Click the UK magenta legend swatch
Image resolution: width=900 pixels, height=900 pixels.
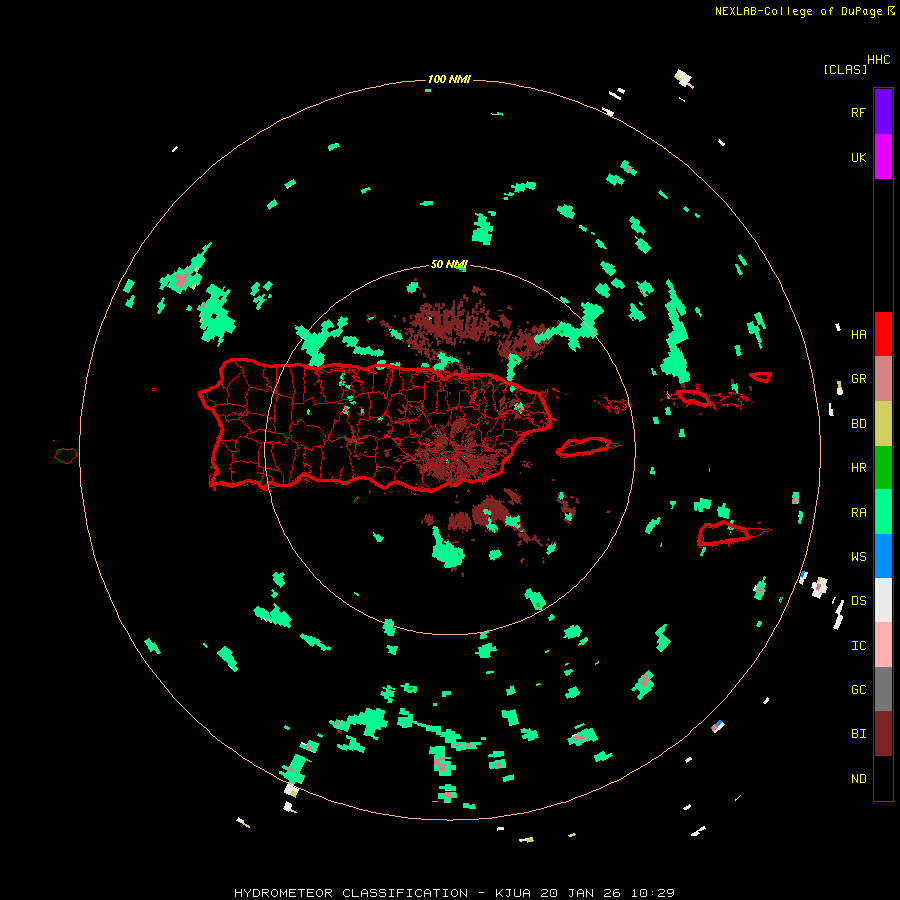883,157
